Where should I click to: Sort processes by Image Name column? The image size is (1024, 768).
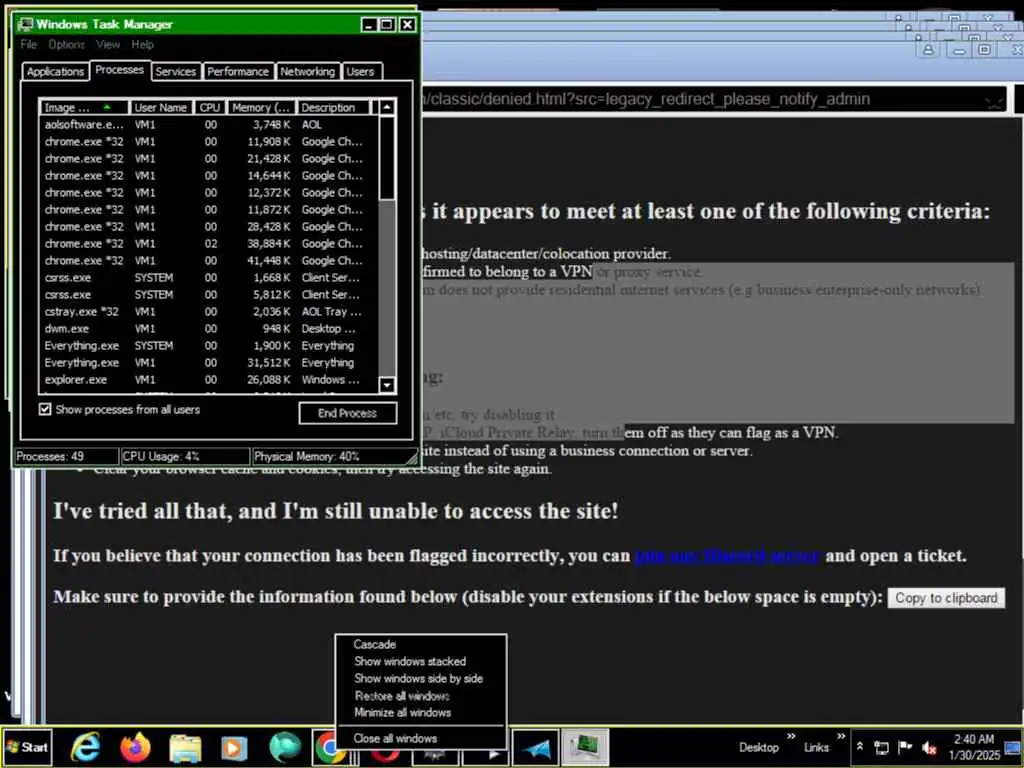pos(84,108)
